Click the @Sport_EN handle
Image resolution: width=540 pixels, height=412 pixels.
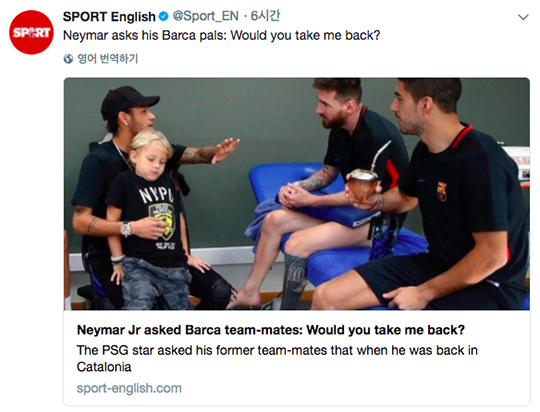pyautogui.click(x=206, y=16)
